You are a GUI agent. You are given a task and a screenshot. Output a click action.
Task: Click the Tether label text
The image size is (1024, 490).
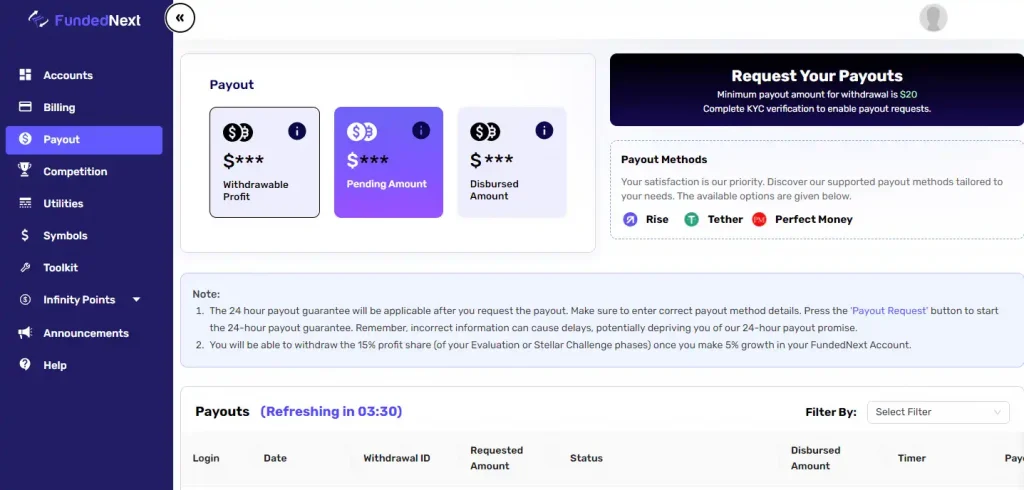(x=725, y=220)
